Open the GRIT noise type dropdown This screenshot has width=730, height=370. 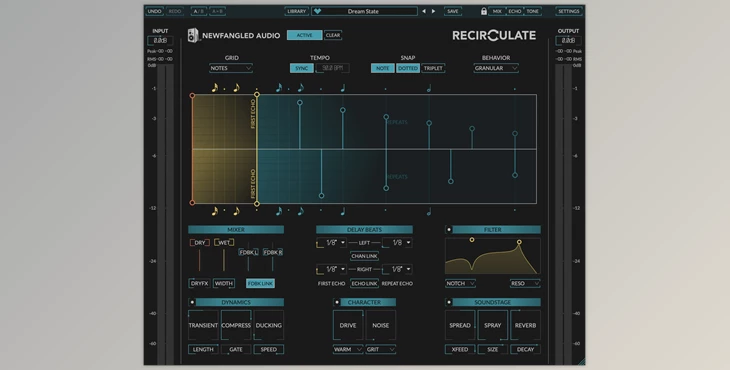click(x=380, y=349)
